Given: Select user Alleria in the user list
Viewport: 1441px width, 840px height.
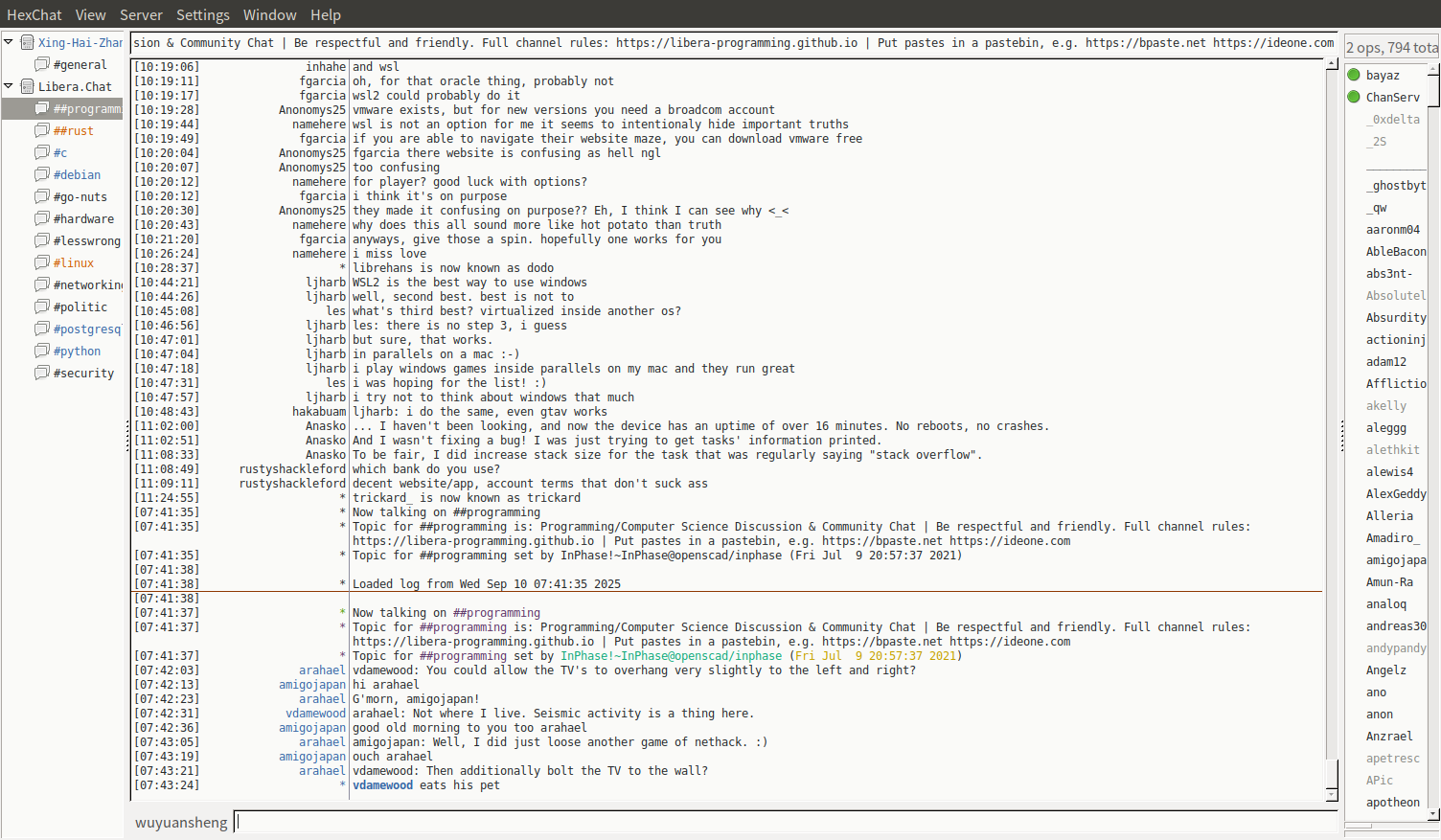Looking at the screenshot, I should point(1389,515).
